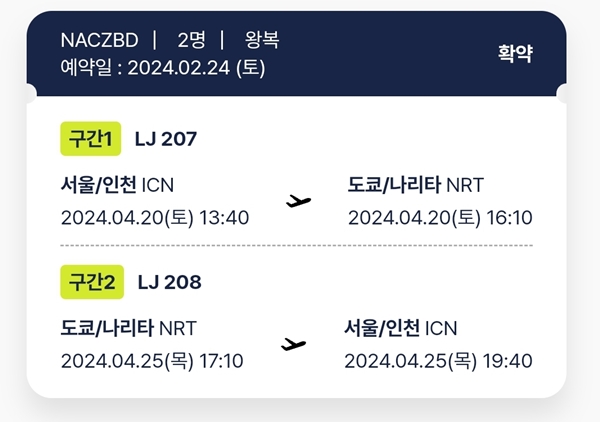The height and width of the screenshot is (422, 600).
Task: Open flight number LJ 207
Action: tap(166, 139)
